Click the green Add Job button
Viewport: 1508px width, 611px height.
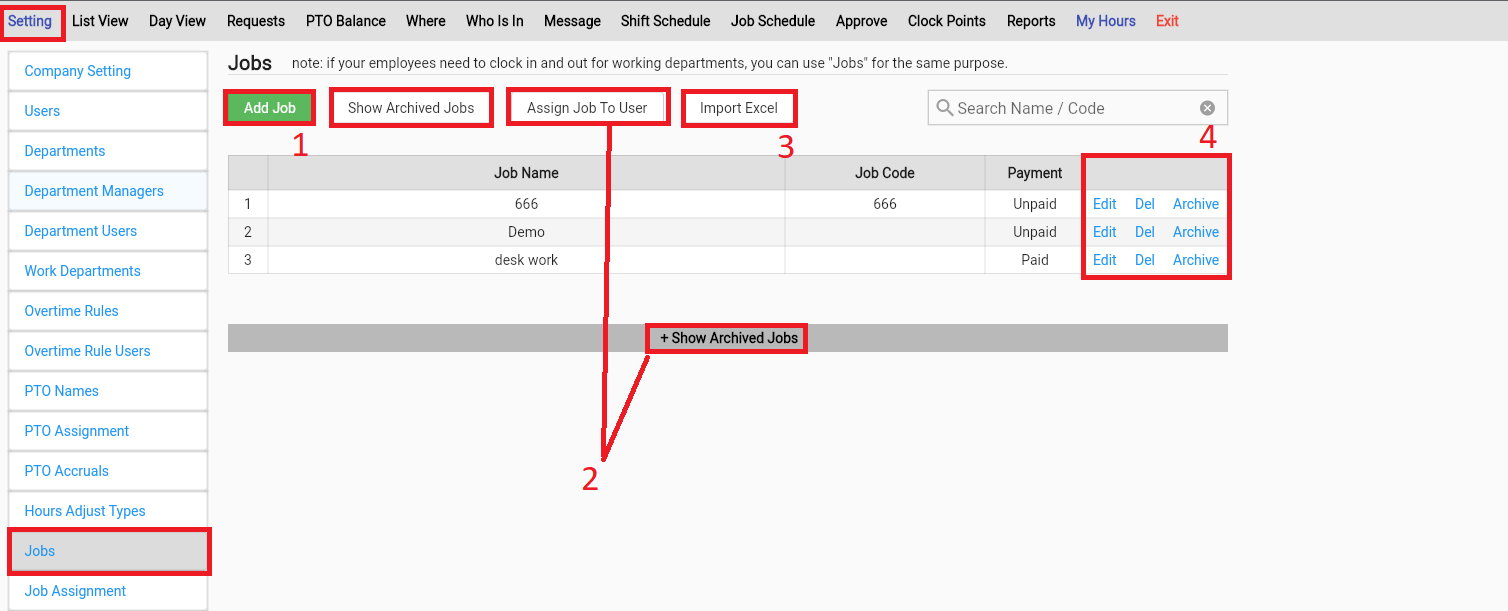[270, 108]
